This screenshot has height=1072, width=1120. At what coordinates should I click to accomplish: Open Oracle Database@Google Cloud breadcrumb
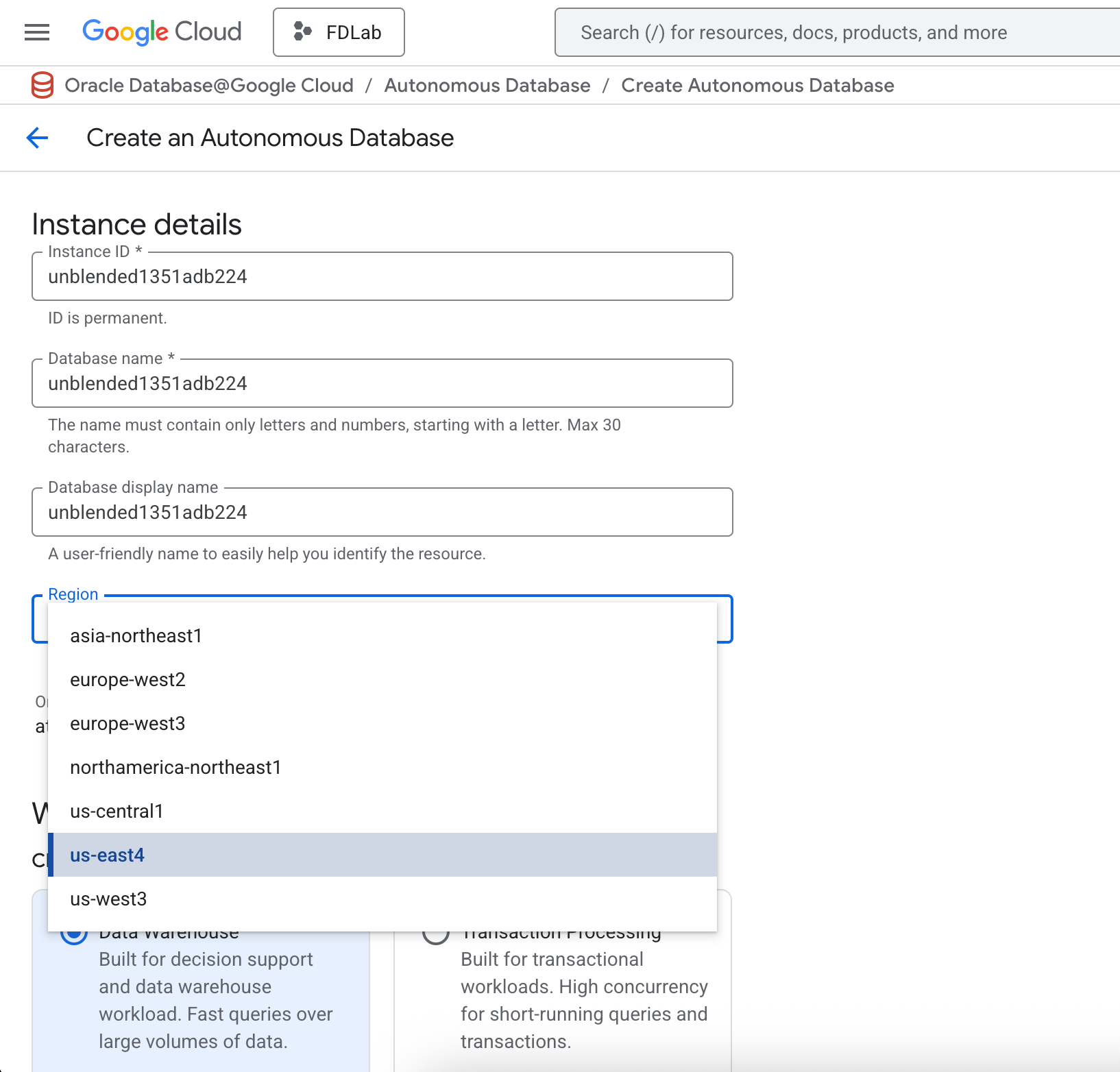point(209,85)
